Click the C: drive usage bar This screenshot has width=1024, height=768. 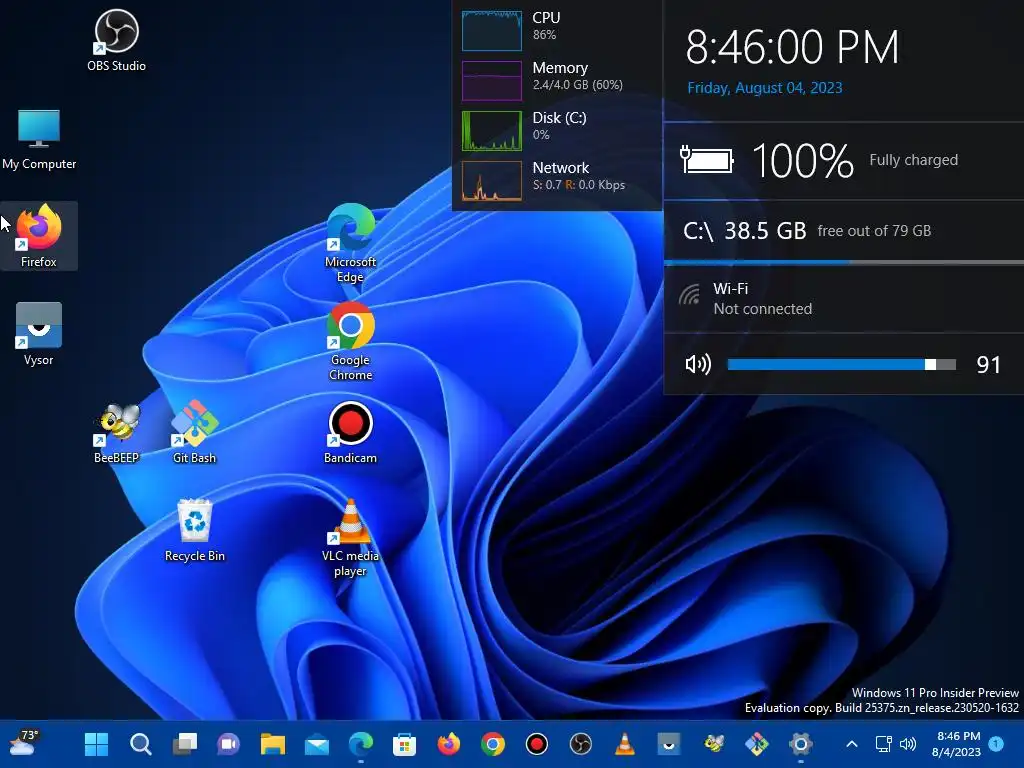point(844,263)
